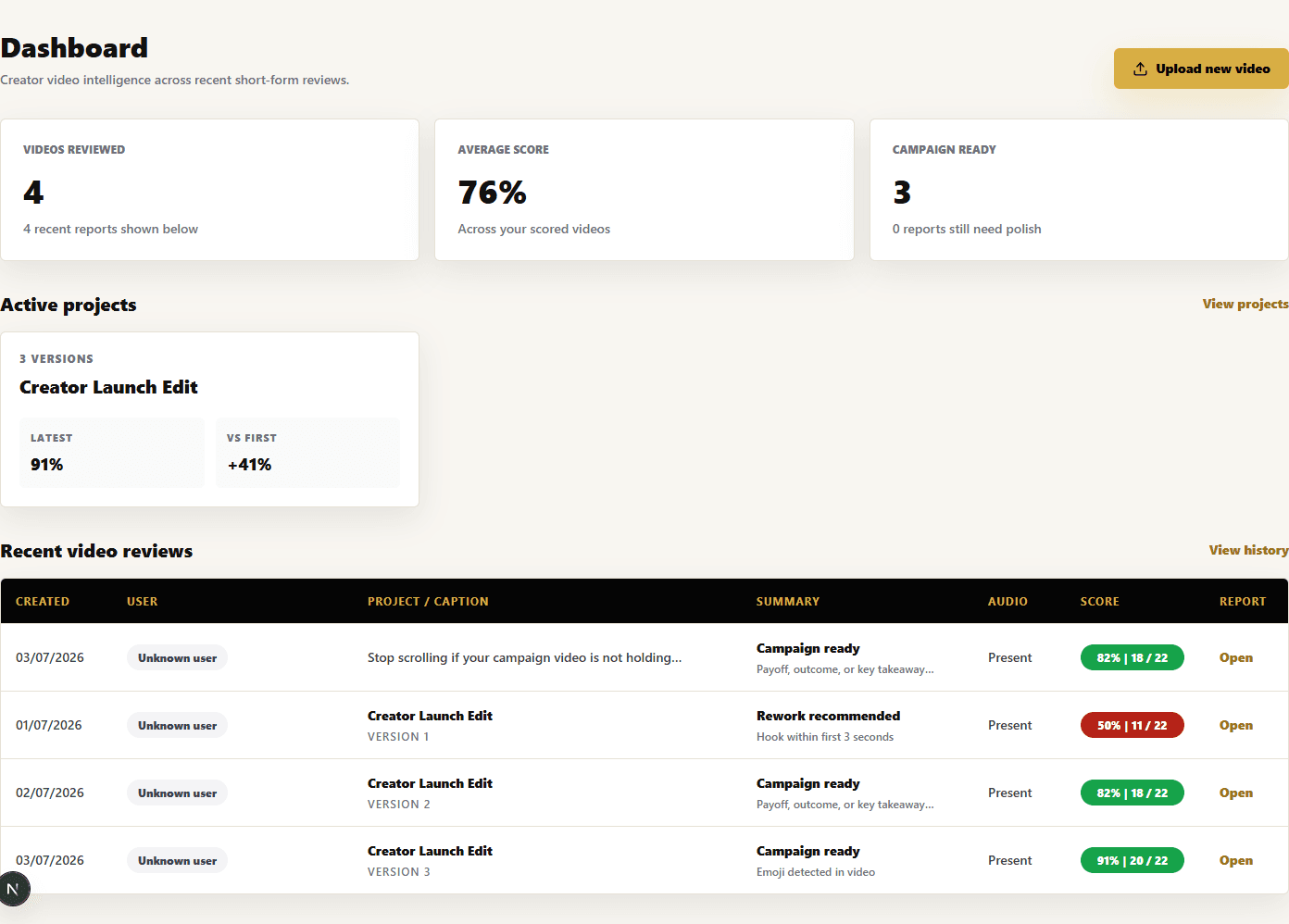Click the SUMMARY column header
The height and width of the screenshot is (924, 1289).
click(787, 601)
